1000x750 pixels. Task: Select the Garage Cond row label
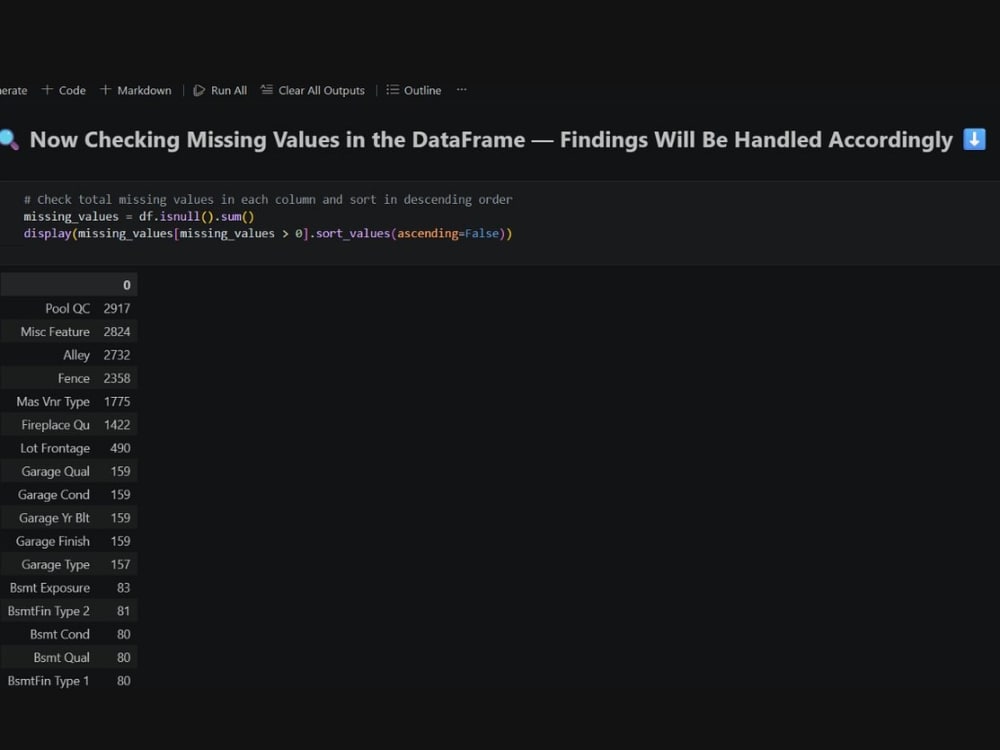pos(54,495)
